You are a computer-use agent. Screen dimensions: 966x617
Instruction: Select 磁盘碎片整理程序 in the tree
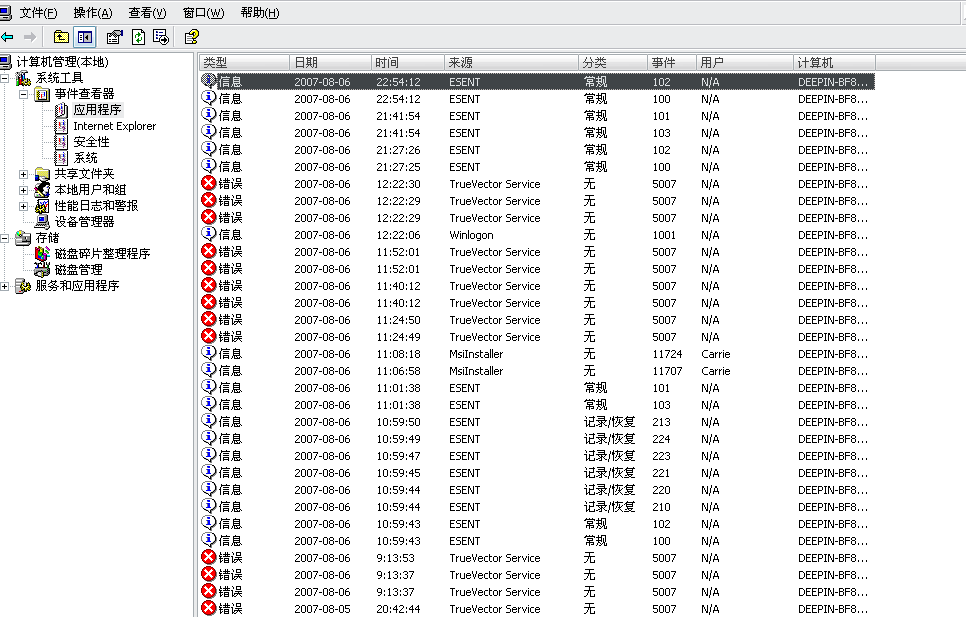[102, 254]
